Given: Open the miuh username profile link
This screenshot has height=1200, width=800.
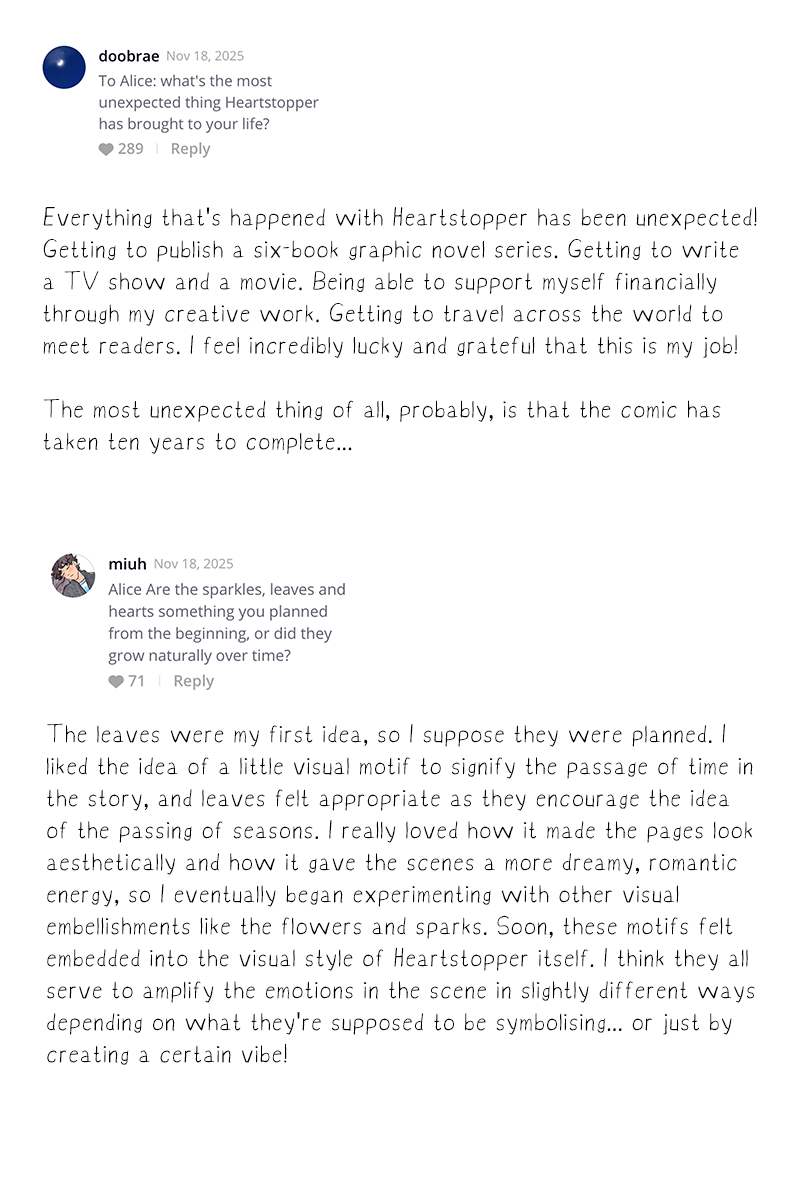Looking at the screenshot, I should tap(127, 564).
